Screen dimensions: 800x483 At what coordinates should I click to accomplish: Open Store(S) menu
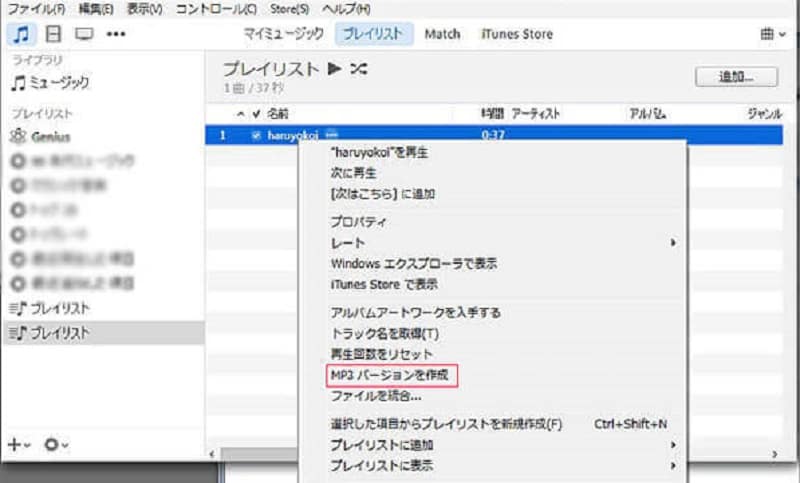289,9
